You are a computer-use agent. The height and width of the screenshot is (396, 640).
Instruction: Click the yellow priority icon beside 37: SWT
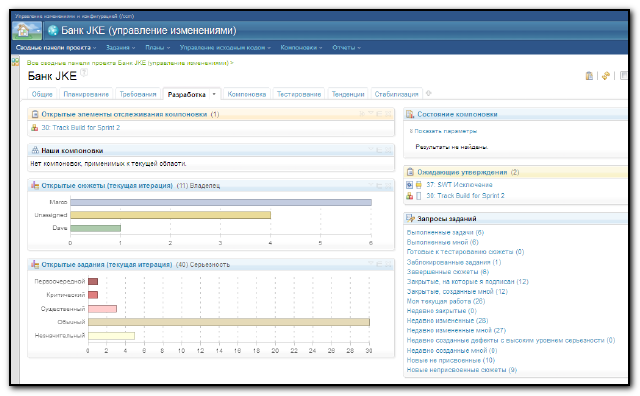[x=418, y=185]
